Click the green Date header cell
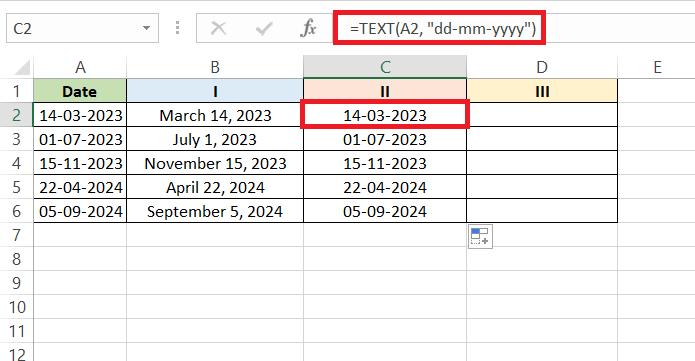This screenshot has height=361, width=695. [x=80, y=91]
